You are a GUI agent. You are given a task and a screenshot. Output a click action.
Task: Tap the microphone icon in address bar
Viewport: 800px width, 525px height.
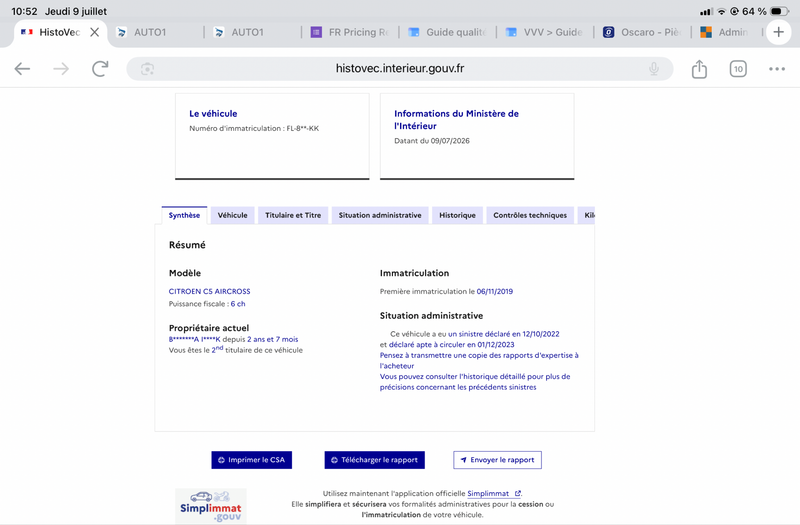(x=654, y=69)
